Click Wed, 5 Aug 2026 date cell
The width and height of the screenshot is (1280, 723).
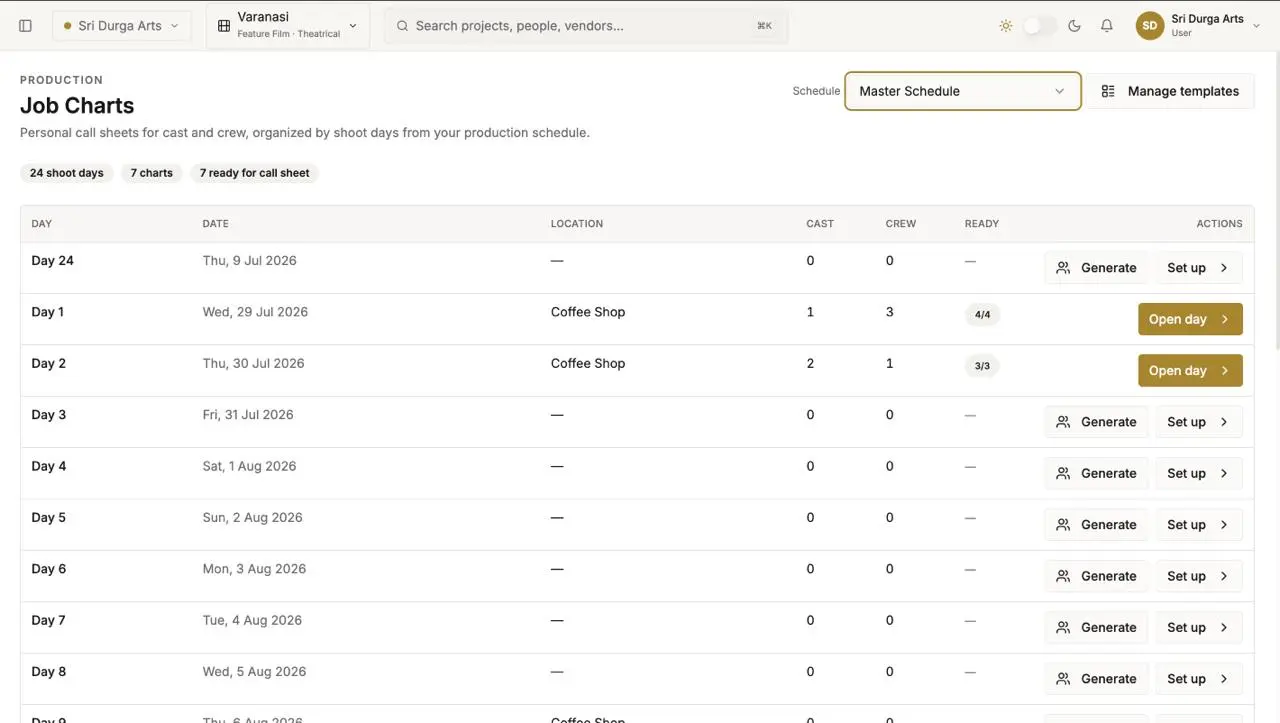[254, 672]
